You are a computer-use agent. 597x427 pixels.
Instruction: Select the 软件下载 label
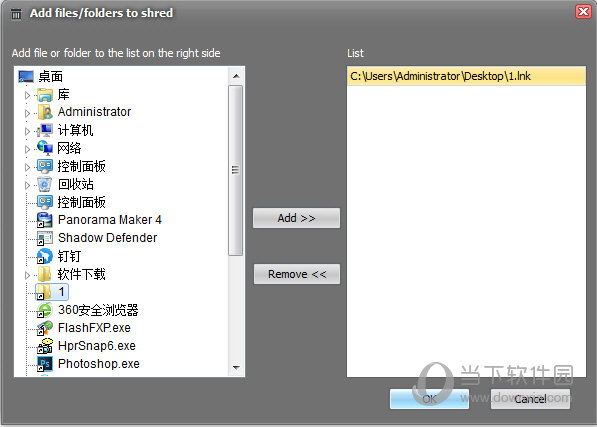(81, 274)
